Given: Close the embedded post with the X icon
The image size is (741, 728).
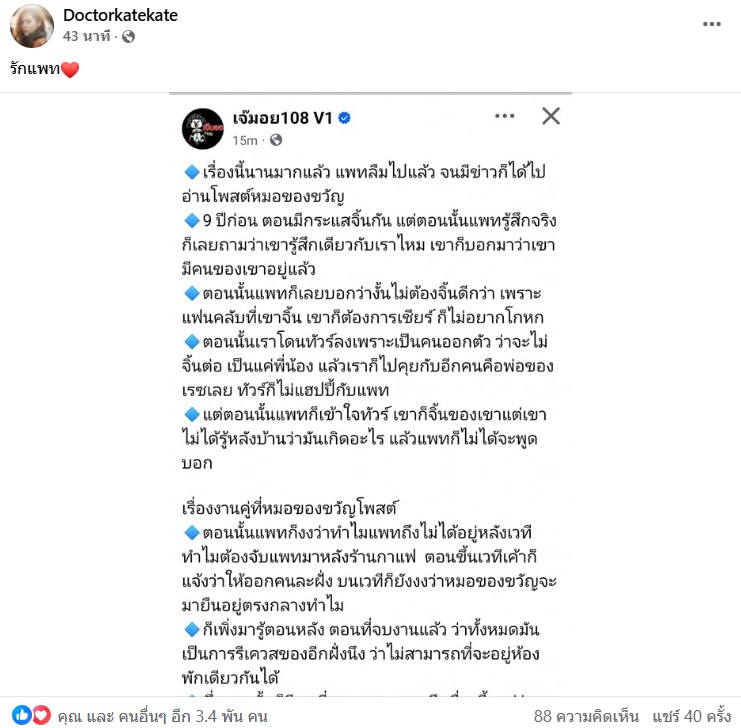Looking at the screenshot, I should coord(551,116).
